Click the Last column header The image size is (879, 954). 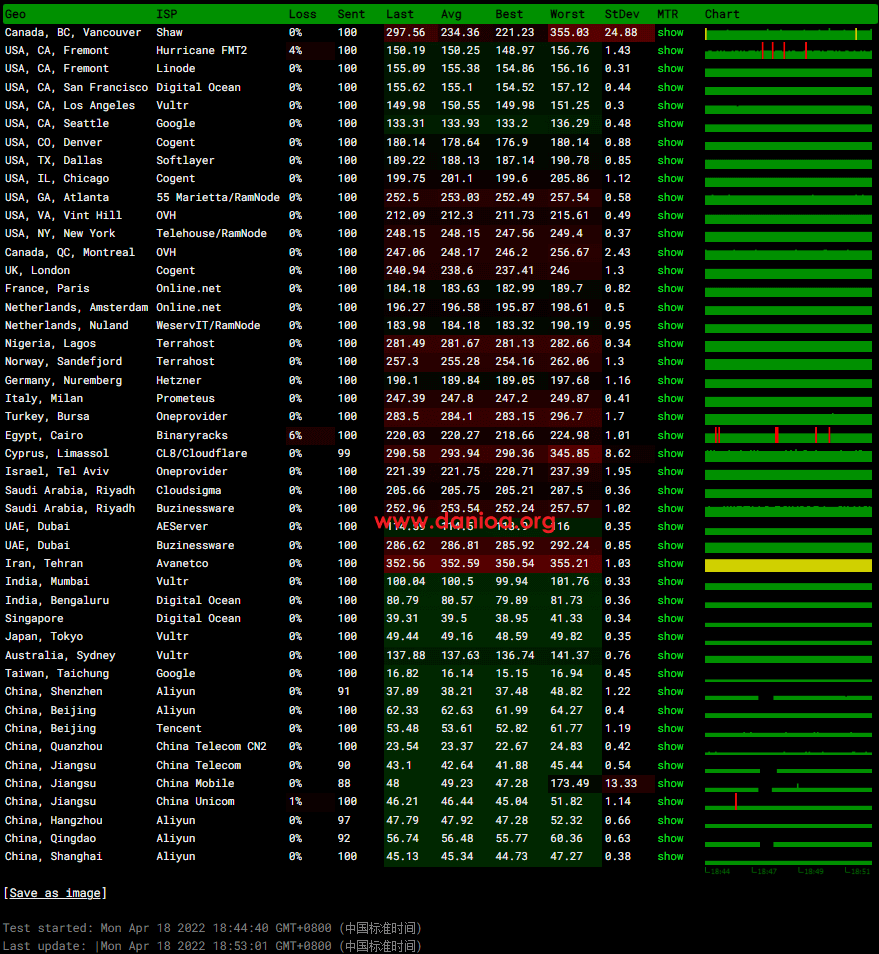tap(400, 14)
